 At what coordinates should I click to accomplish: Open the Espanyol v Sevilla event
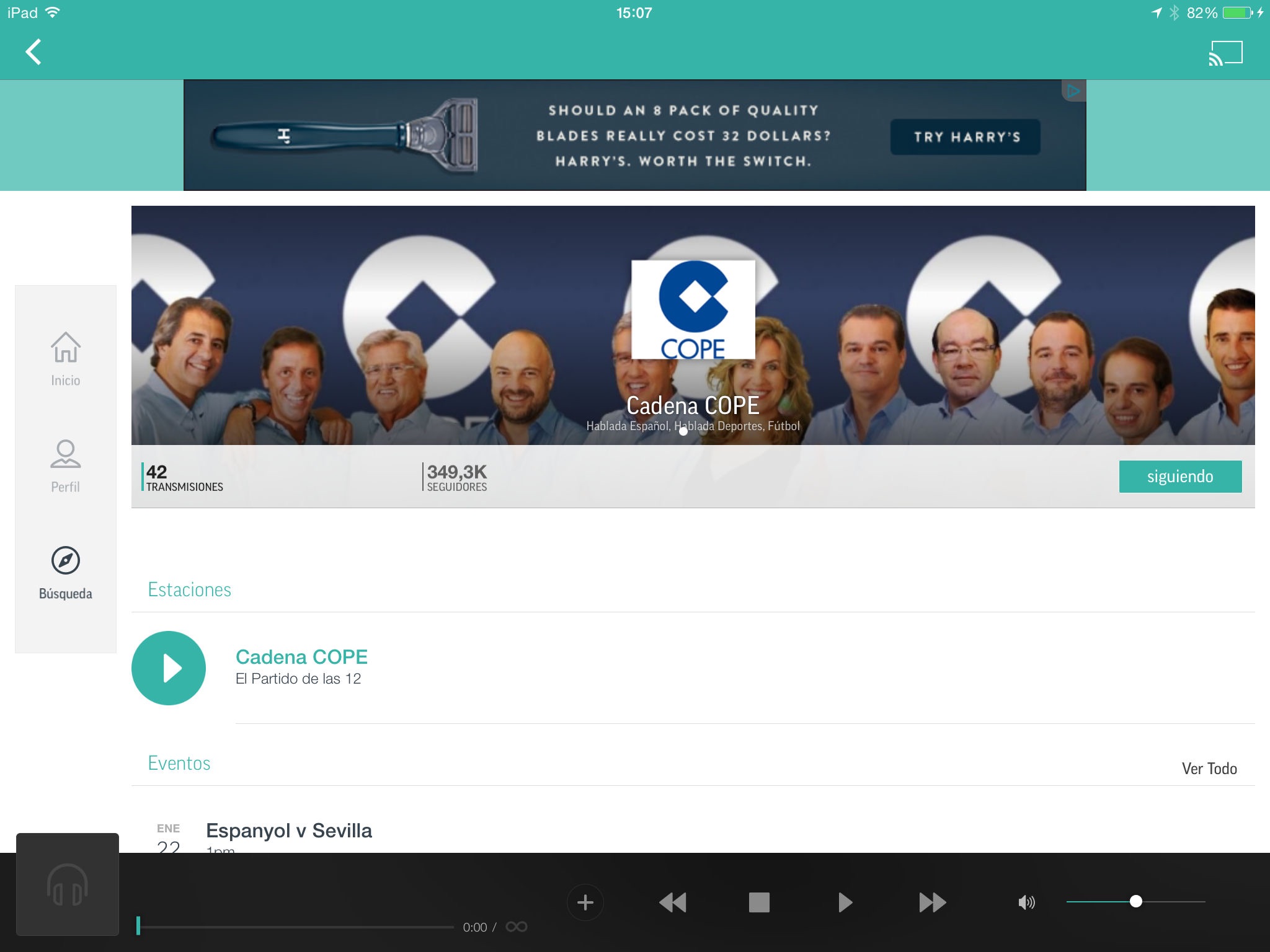pyautogui.click(x=289, y=831)
